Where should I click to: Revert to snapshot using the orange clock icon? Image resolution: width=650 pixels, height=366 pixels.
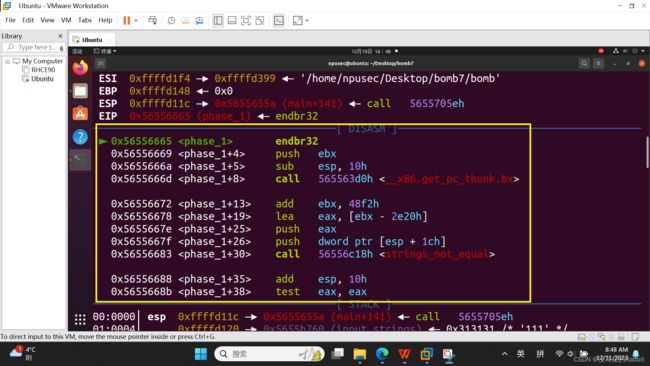point(185,20)
